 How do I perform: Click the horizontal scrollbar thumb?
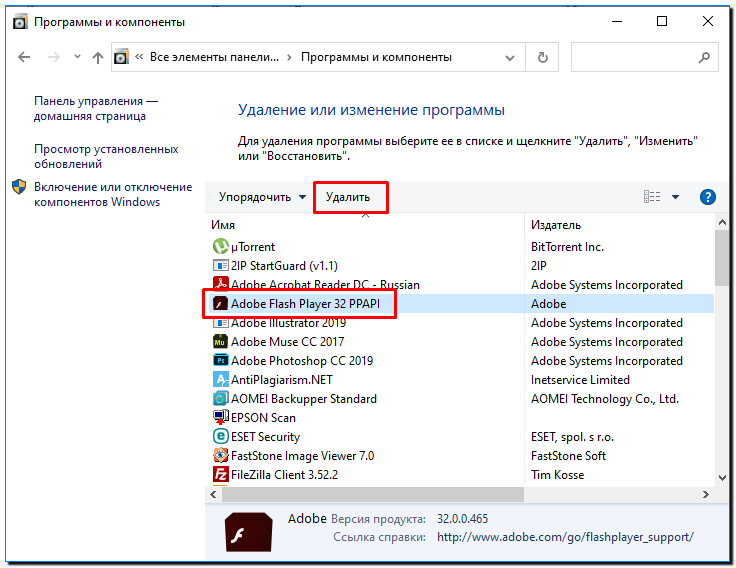(x=373, y=494)
